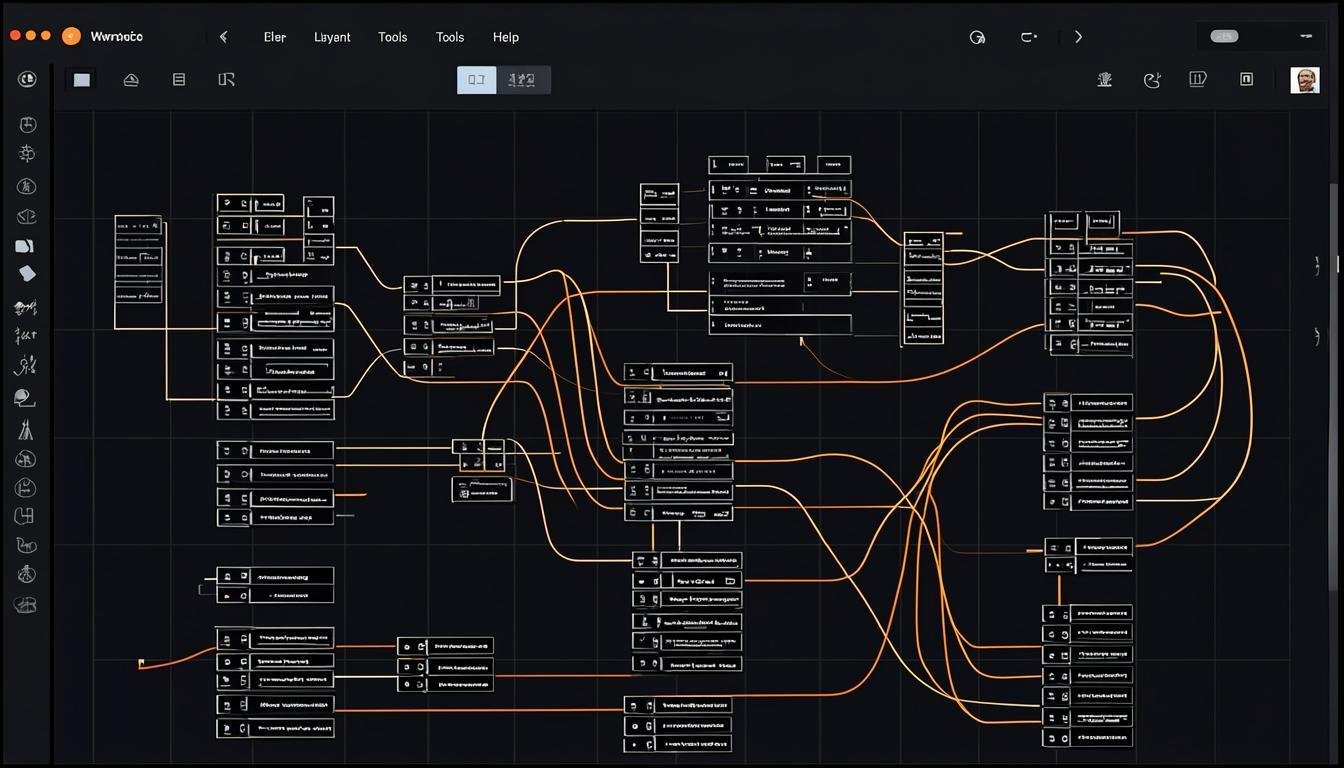
Task: Select the running figure sidebar icon
Action: (x=25, y=366)
